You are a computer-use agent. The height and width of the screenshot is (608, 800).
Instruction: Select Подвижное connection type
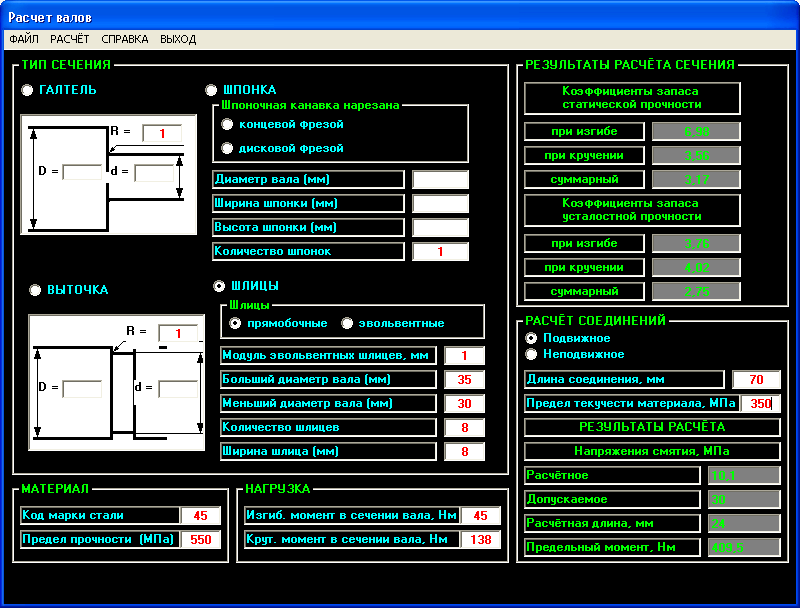[532, 338]
